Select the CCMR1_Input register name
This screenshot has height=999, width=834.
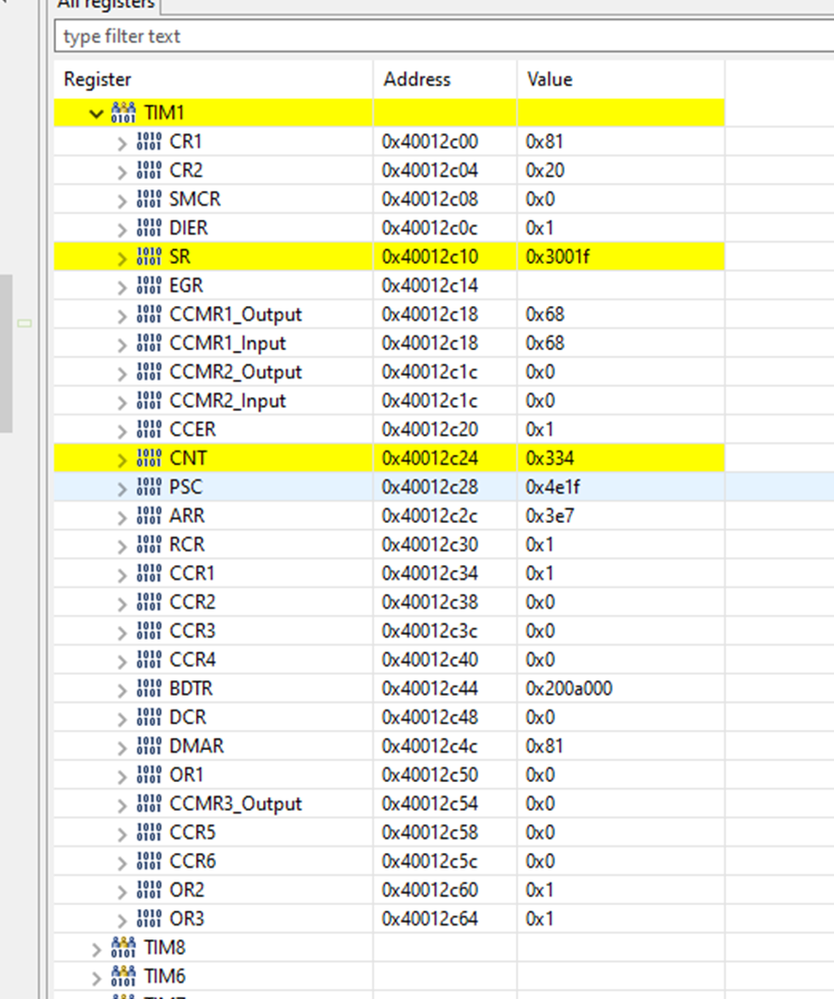tap(228, 343)
